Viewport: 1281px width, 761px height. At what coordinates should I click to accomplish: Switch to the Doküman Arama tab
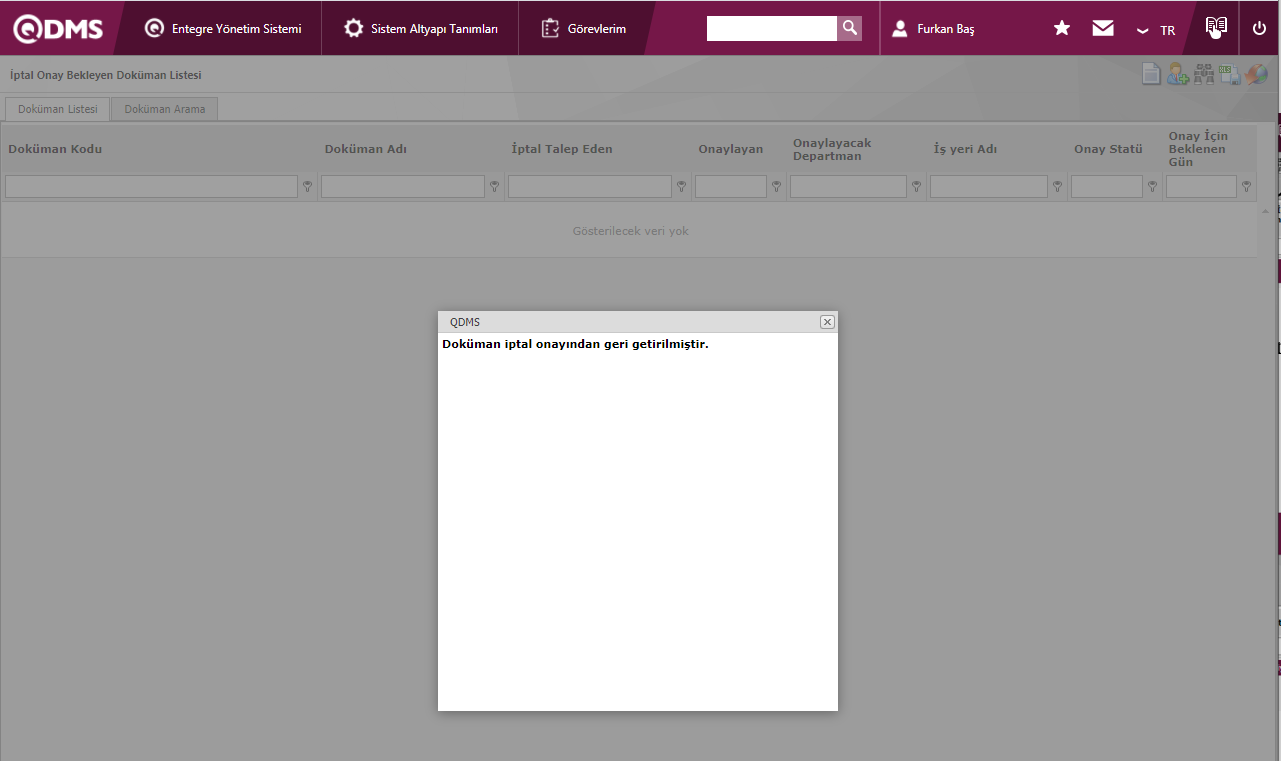coord(165,109)
